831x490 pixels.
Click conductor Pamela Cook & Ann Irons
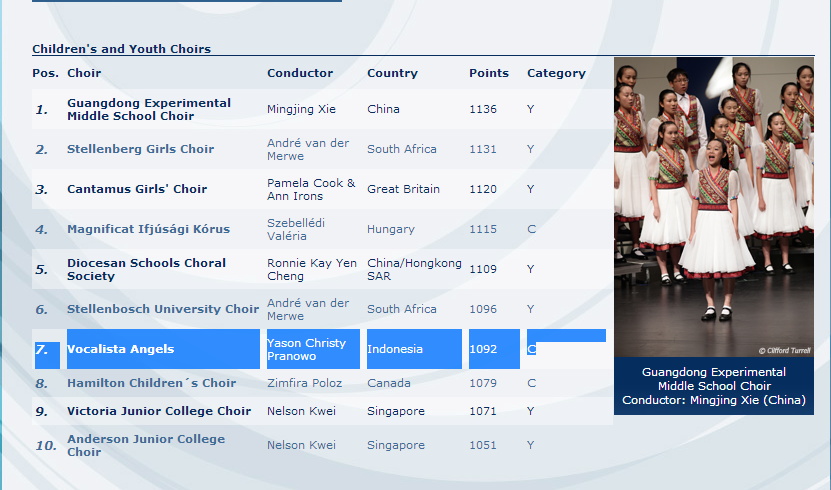[x=311, y=189]
